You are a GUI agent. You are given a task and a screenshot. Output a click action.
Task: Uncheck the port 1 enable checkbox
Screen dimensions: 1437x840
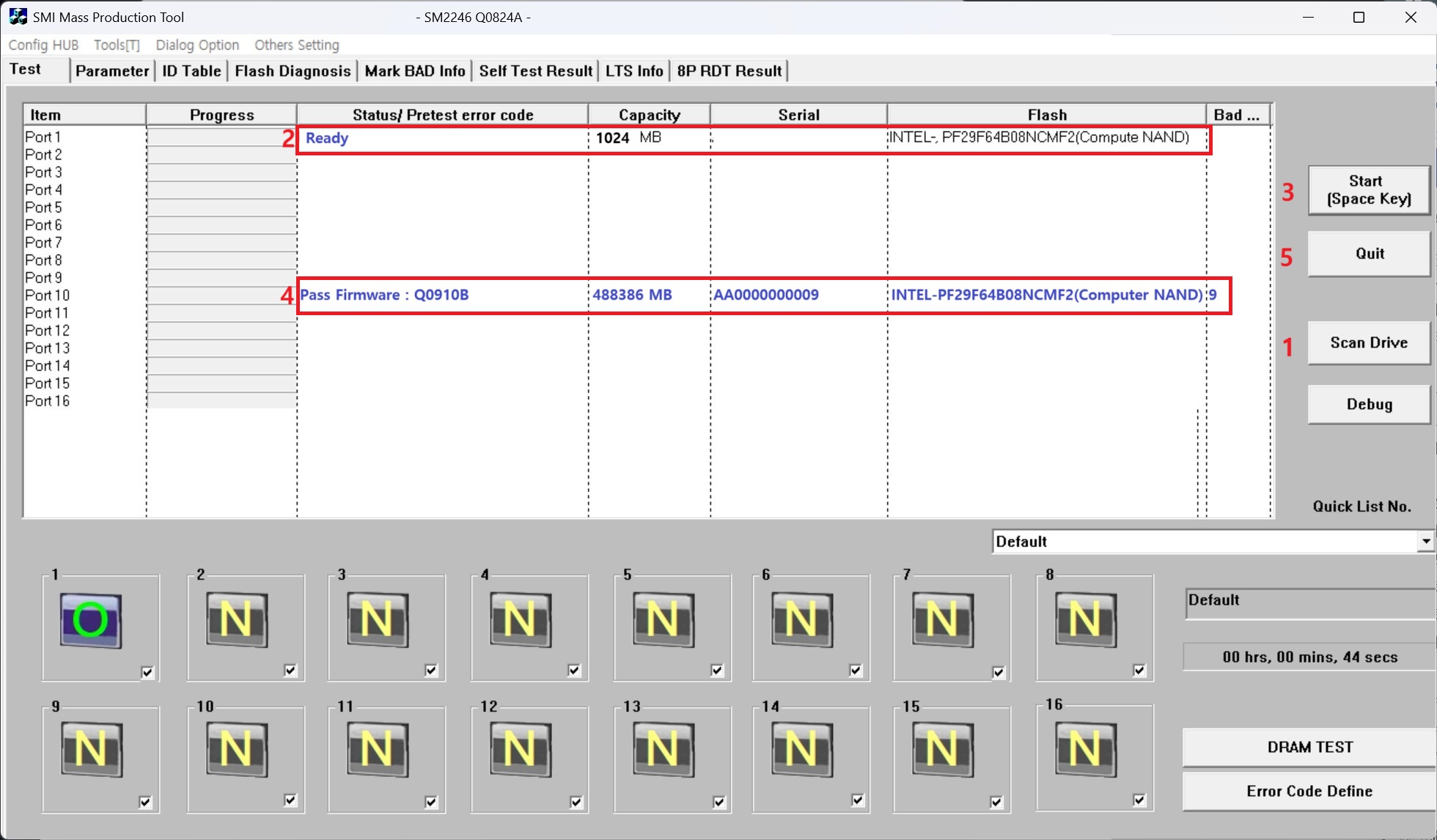point(147,672)
